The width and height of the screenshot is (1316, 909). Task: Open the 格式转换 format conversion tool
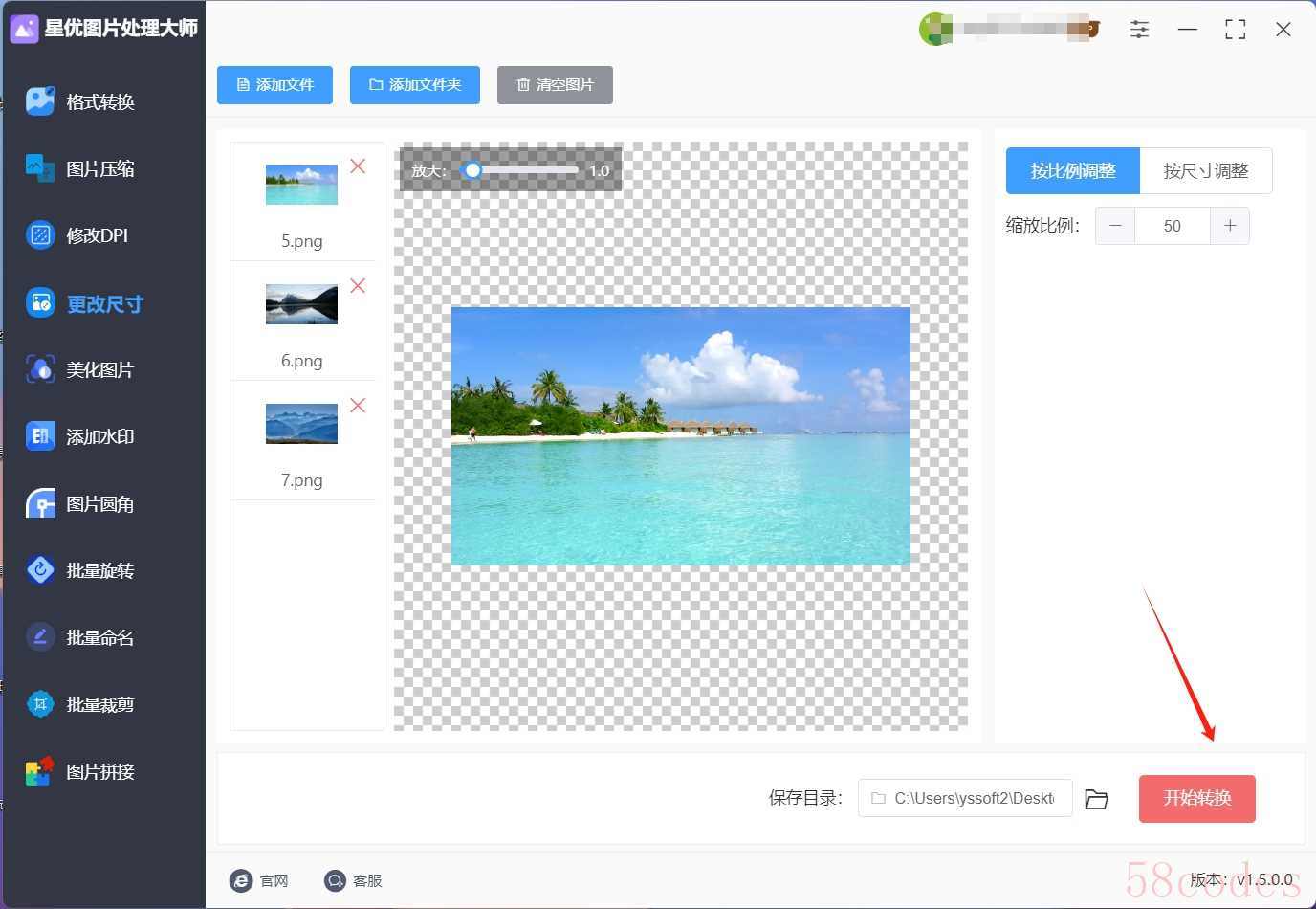pos(81,101)
